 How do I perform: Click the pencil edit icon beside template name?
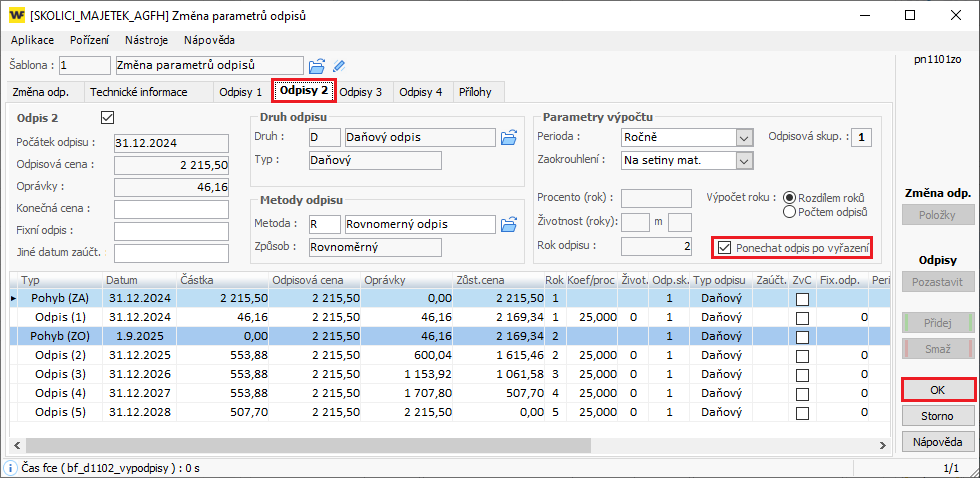(339, 66)
